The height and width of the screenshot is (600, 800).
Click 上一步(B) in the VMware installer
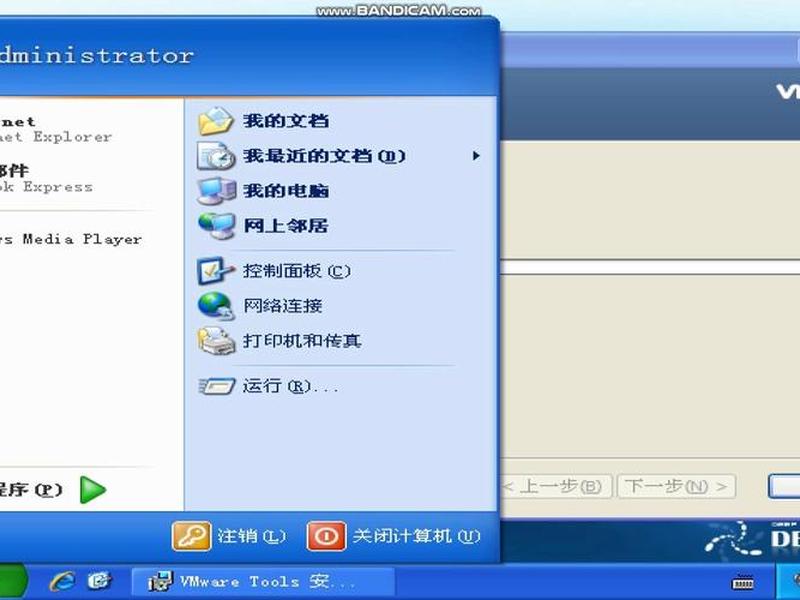556,486
